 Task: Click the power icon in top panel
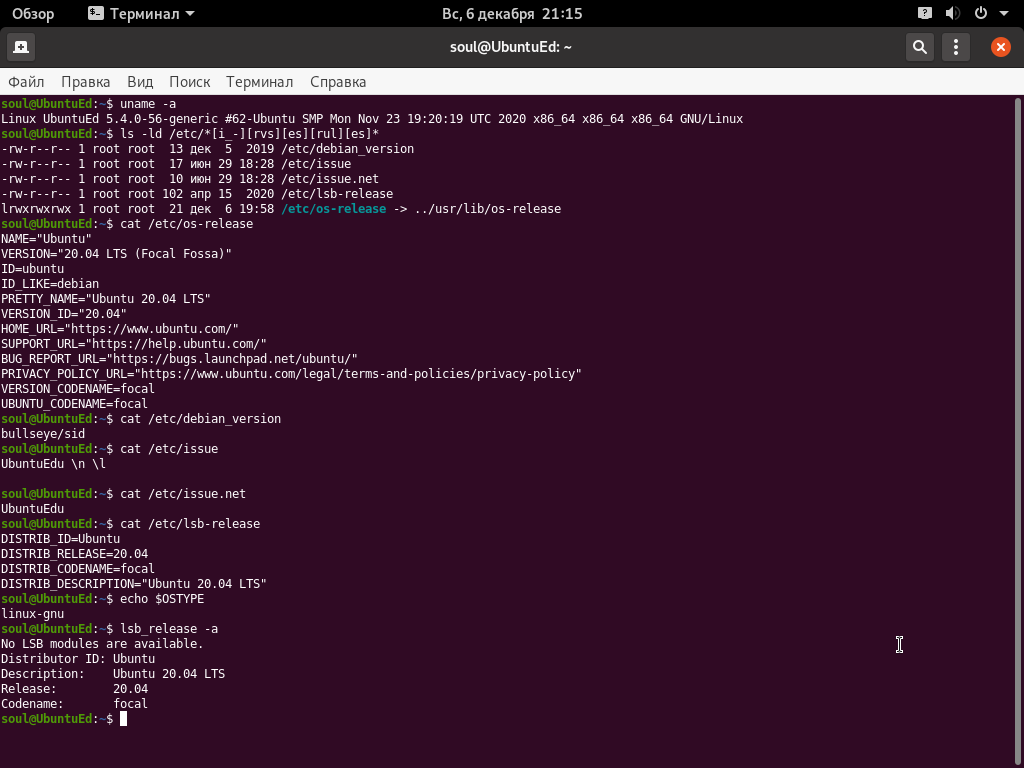coord(981,13)
